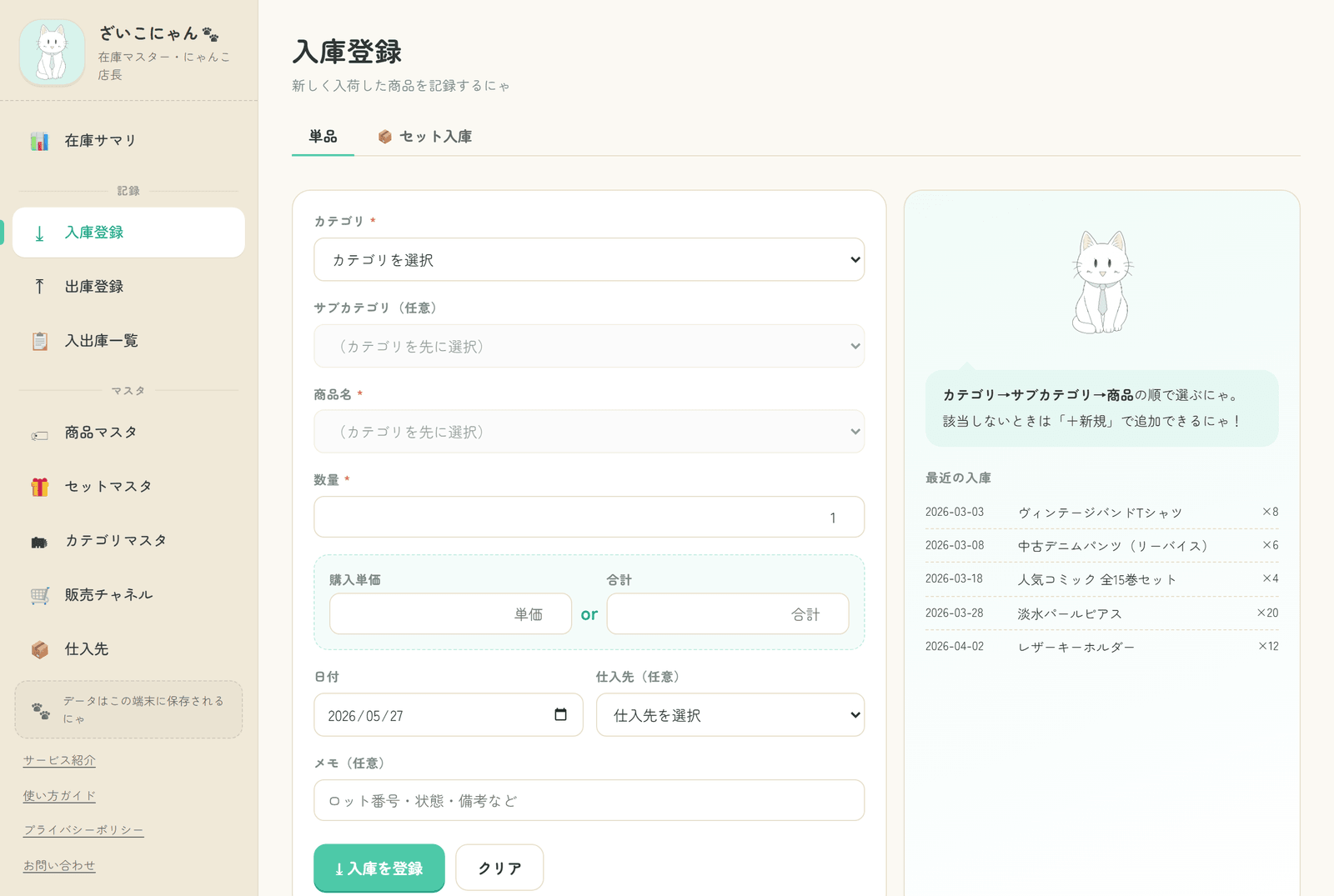
Task: Open 販売チャネル shopping cart icon
Action: pos(39,595)
